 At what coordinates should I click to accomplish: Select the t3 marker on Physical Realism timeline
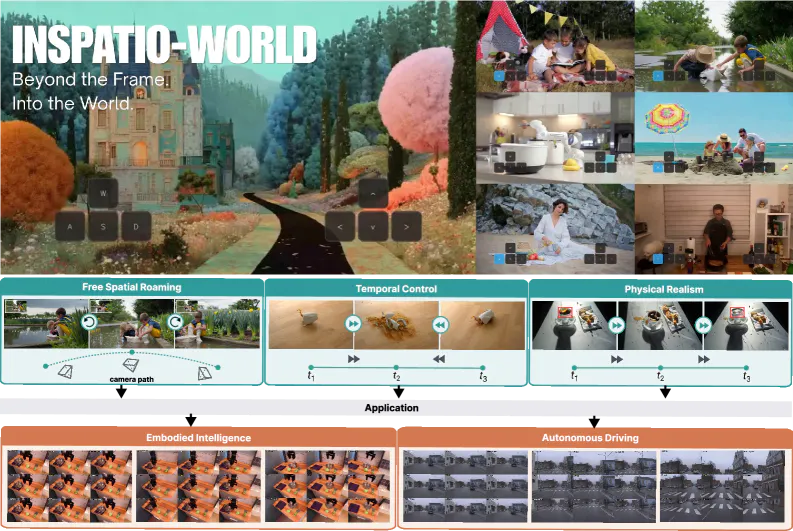click(x=746, y=368)
